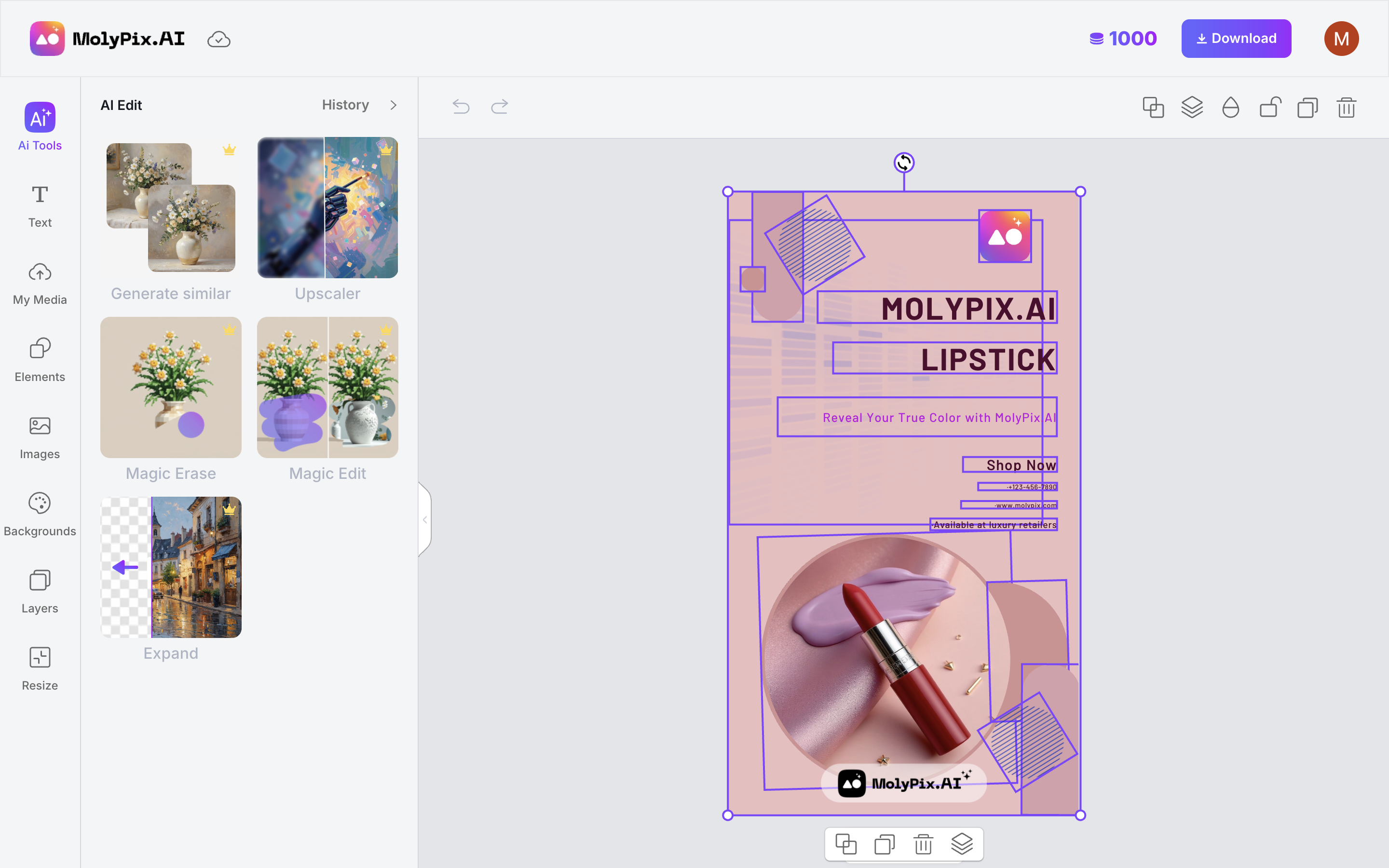Switch to the Backgrounds sidebar tab

click(x=40, y=514)
